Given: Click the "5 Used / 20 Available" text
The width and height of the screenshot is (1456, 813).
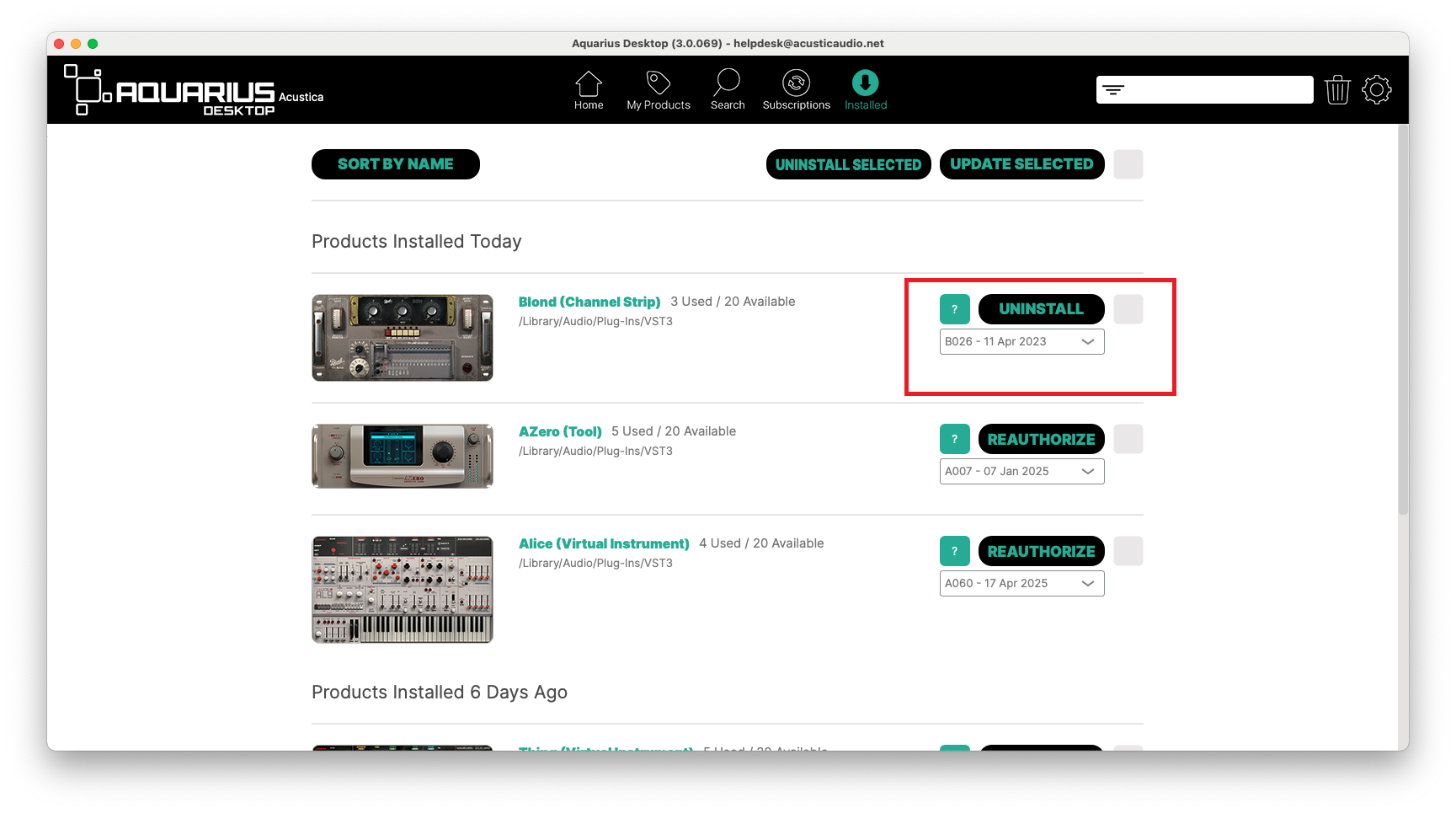Looking at the screenshot, I should tap(674, 431).
